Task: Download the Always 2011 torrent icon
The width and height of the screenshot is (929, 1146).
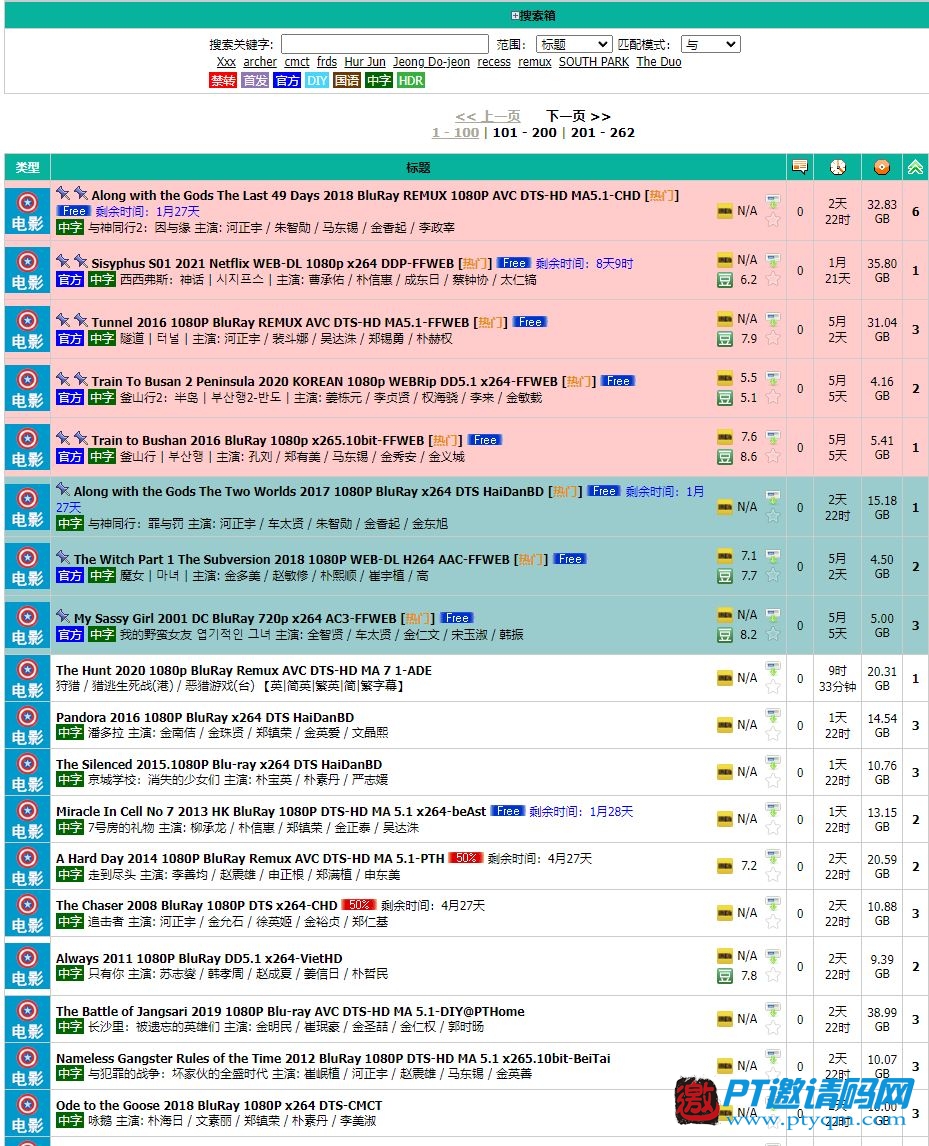Action: tap(773, 955)
